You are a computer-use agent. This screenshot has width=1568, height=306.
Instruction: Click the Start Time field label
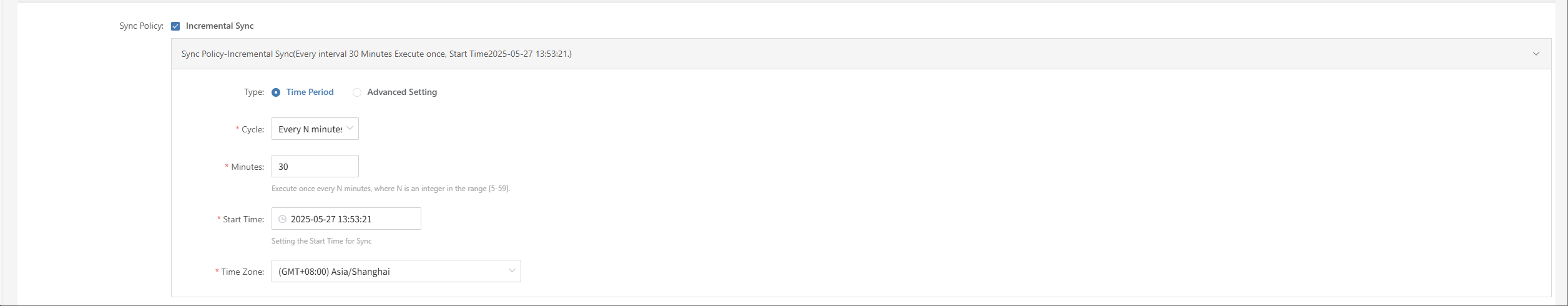click(x=243, y=219)
